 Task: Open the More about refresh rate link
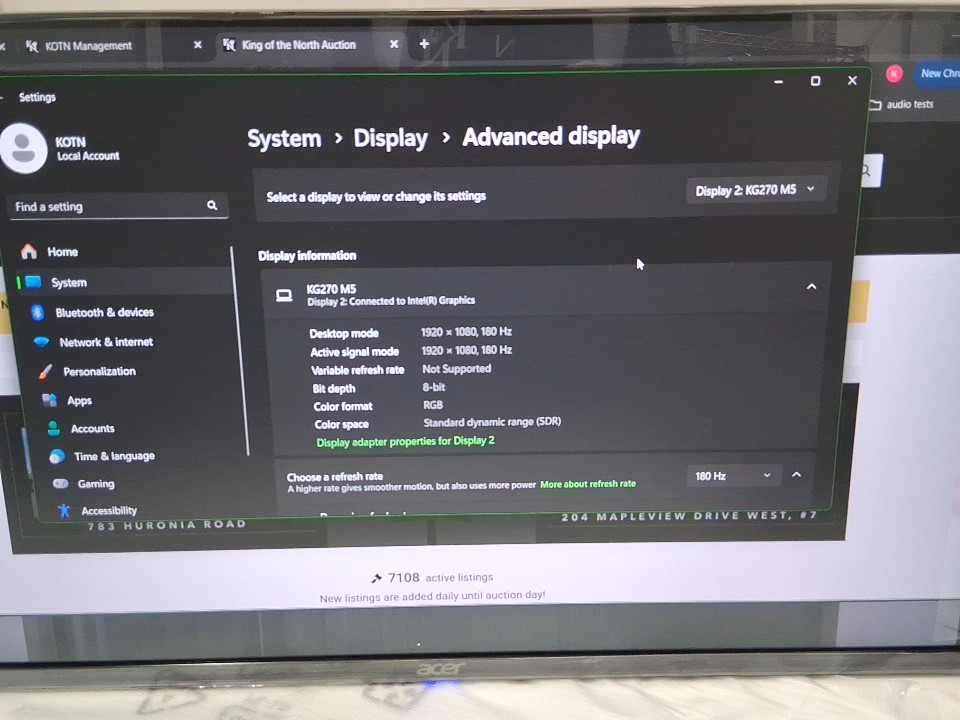click(587, 484)
